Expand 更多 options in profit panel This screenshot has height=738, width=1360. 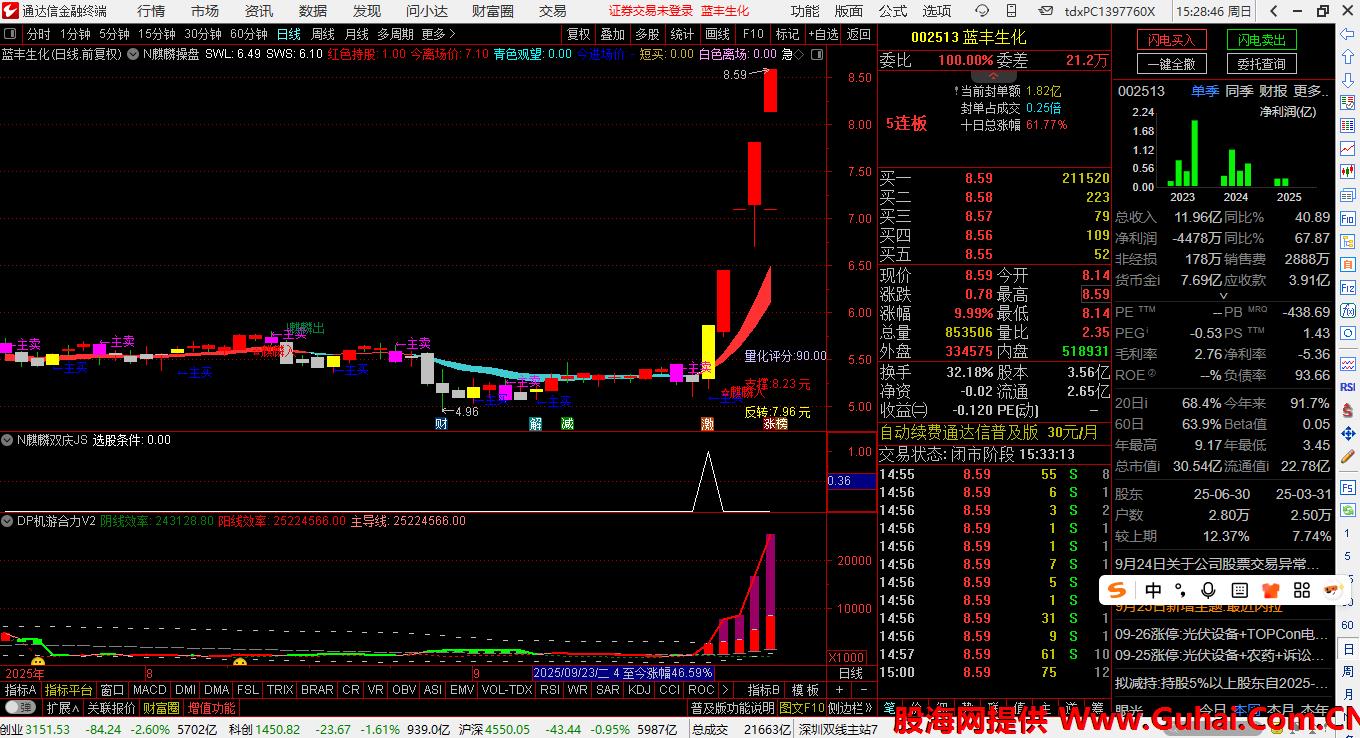pyautogui.click(x=1312, y=91)
